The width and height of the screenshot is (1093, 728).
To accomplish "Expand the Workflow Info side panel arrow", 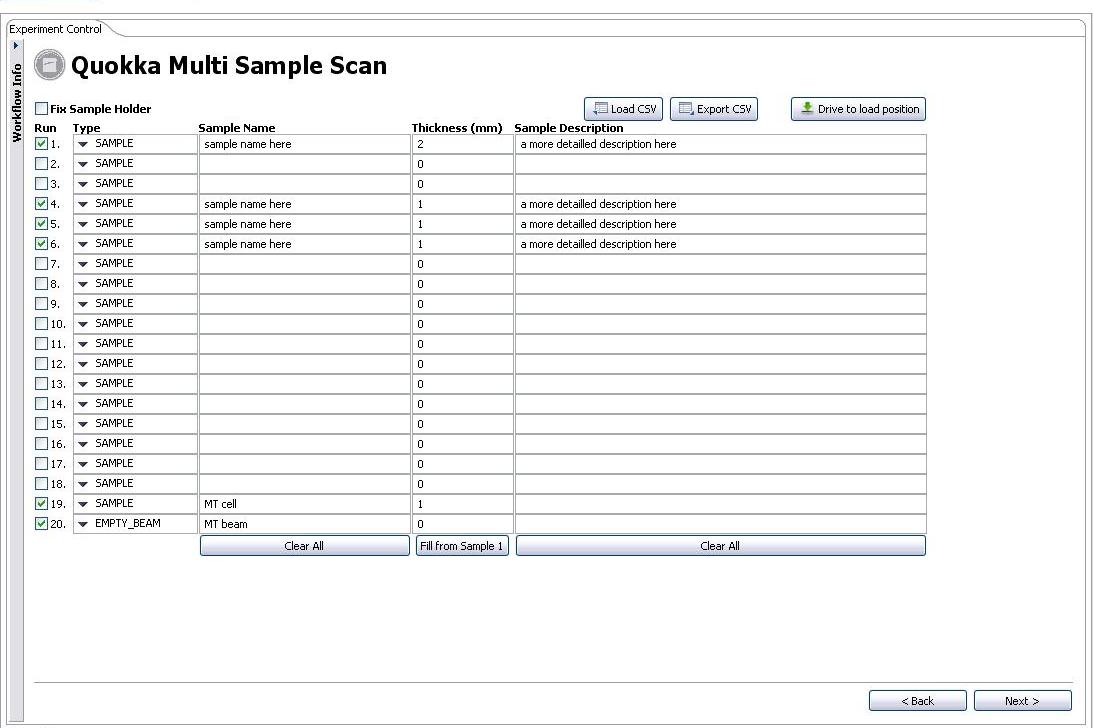I will [16, 45].
